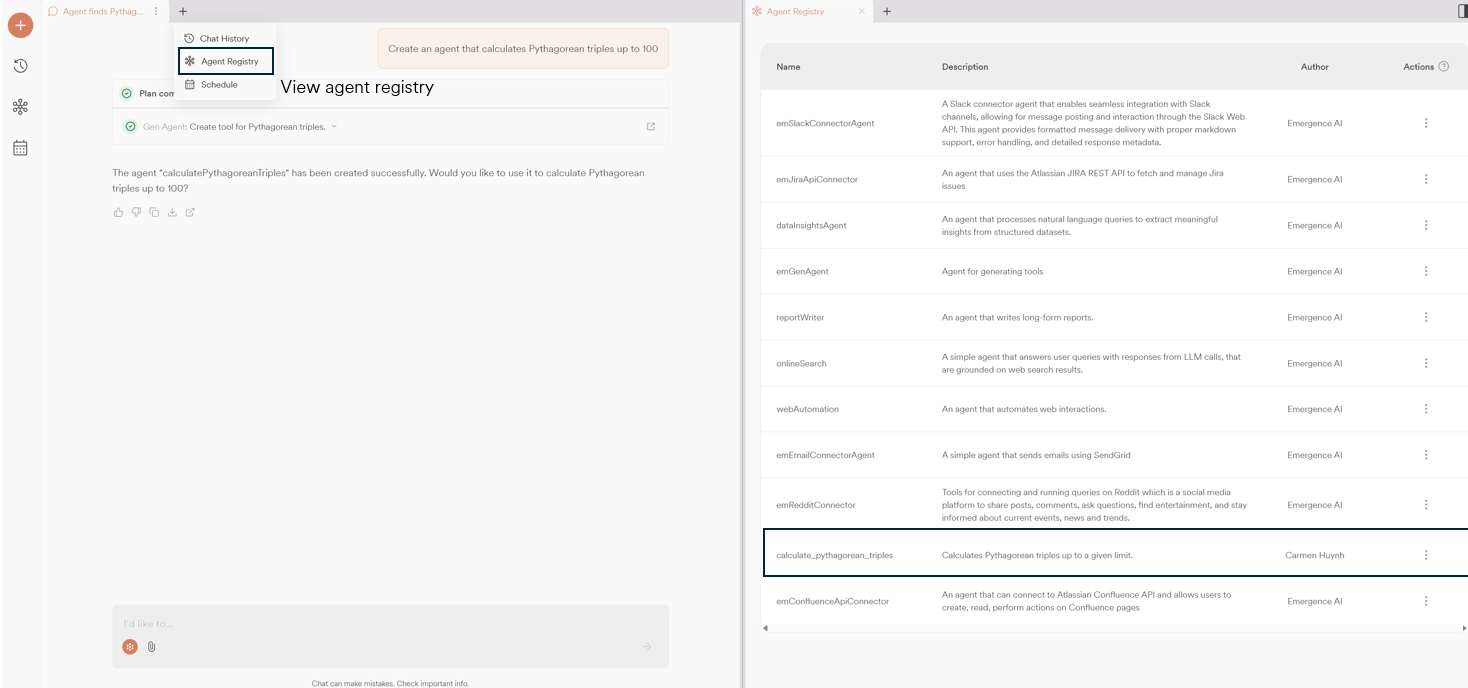Download the response with the download icon
Screen dimensions: 1468x688
tap(172, 212)
